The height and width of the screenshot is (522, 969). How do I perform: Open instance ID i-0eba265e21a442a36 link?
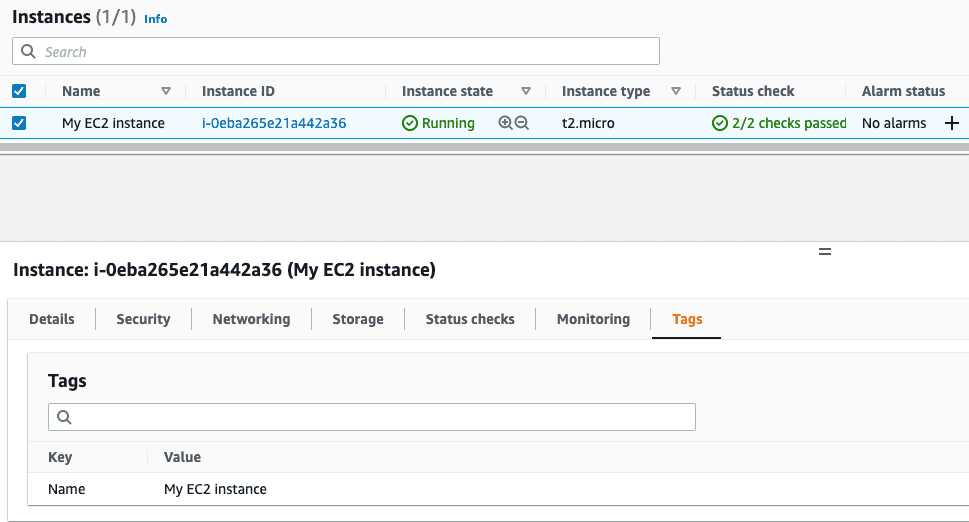tap(274, 123)
